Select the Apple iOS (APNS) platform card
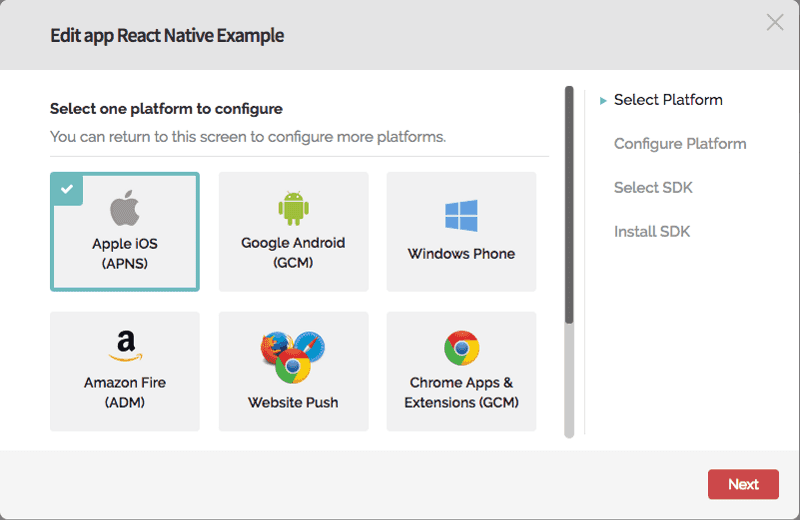This screenshot has width=800, height=520. [x=125, y=232]
